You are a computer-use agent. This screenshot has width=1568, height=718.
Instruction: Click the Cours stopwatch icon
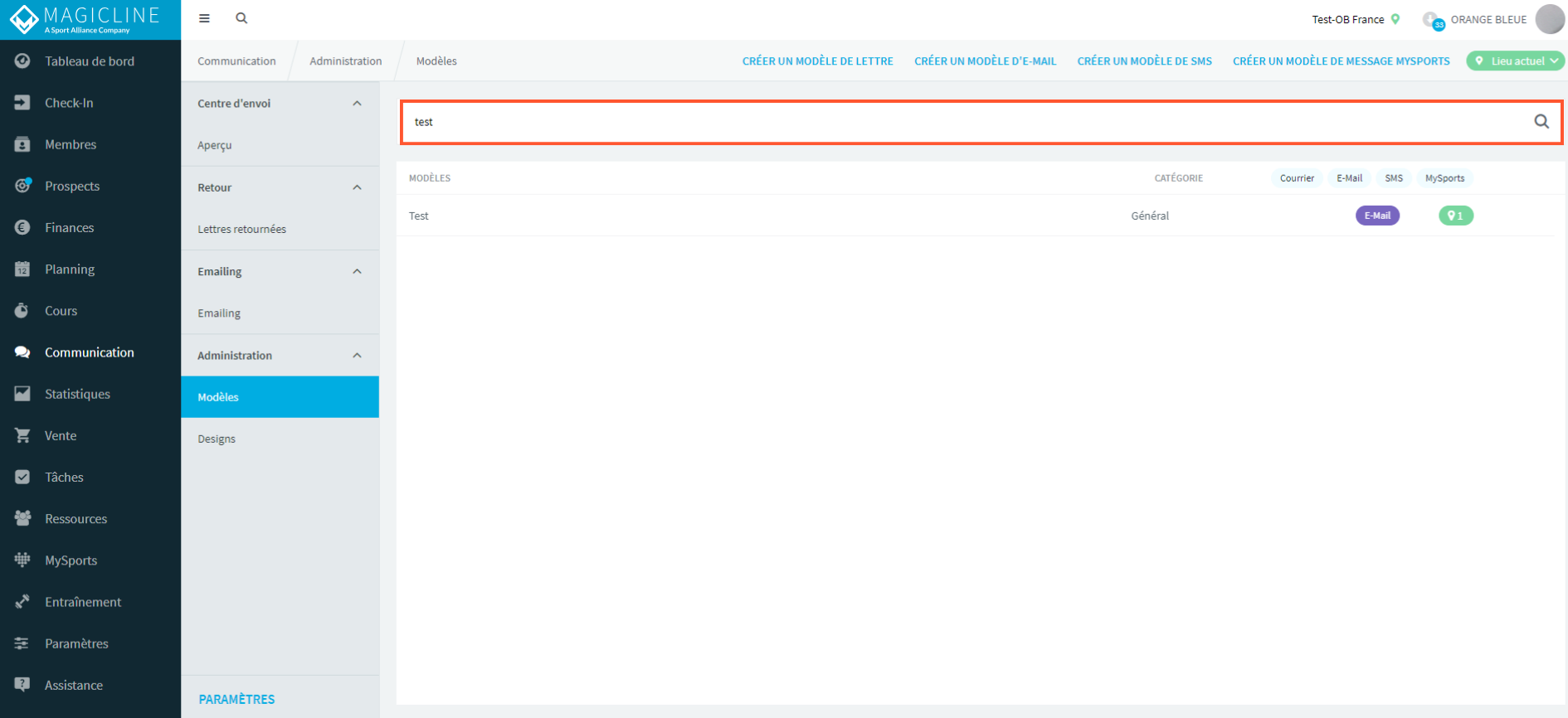click(22, 310)
